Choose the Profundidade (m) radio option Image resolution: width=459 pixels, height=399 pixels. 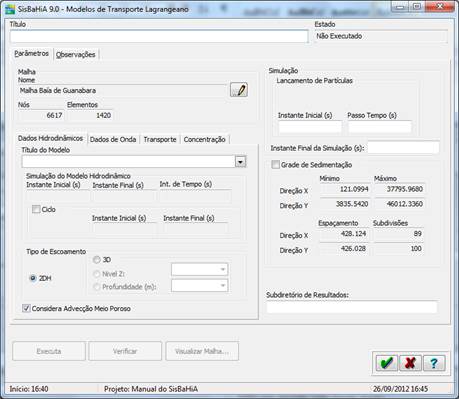click(x=97, y=287)
